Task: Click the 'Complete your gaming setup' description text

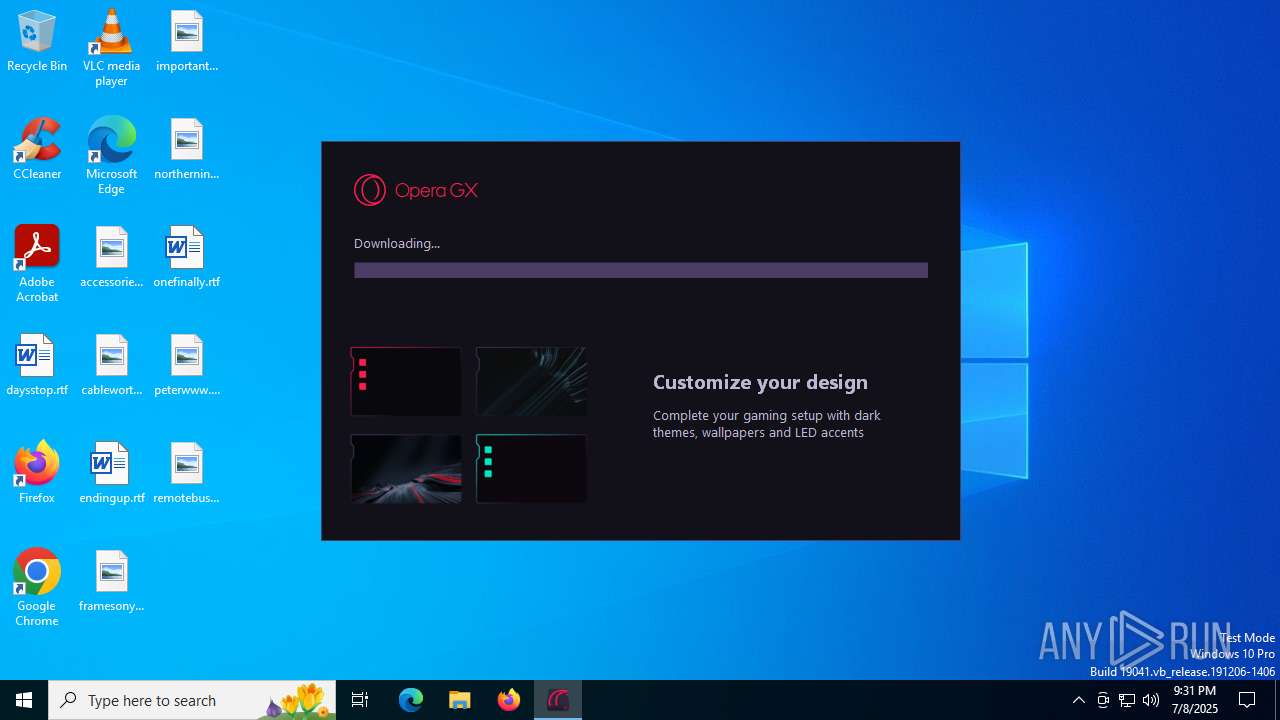Action: click(x=767, y=424)
